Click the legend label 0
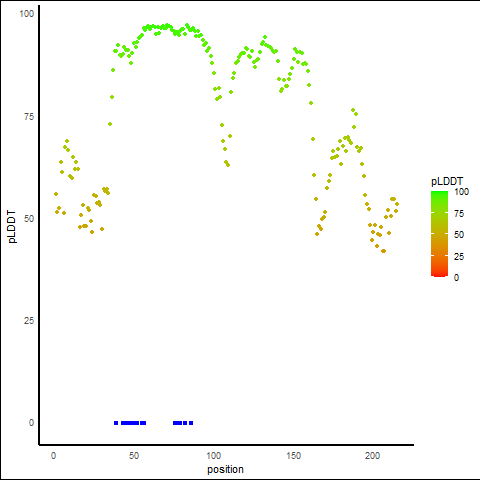Viewport: 480px width, 480px height. 456,278
